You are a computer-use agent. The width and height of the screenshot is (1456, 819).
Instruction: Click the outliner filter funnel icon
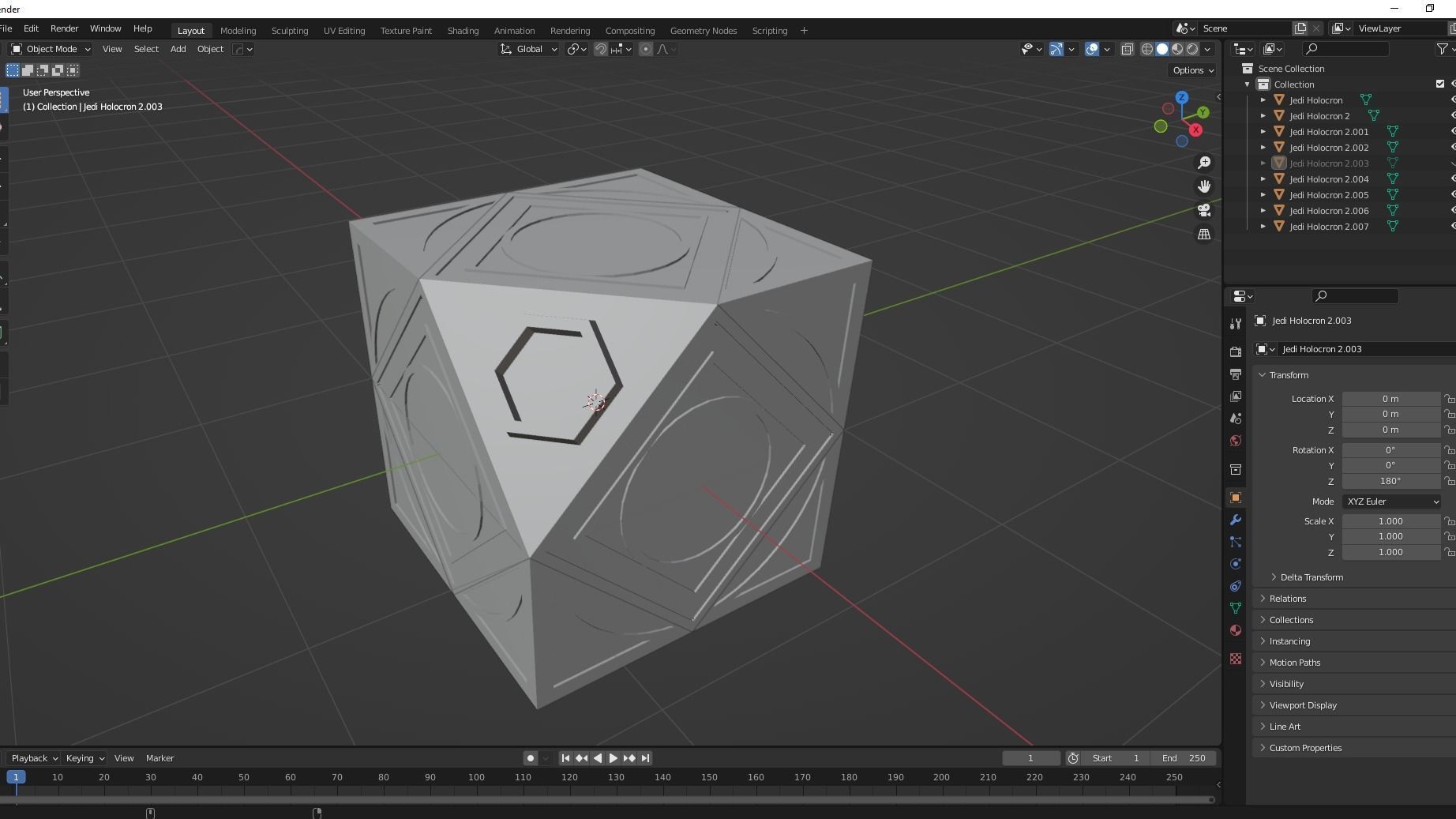[x=1442, y=49]
